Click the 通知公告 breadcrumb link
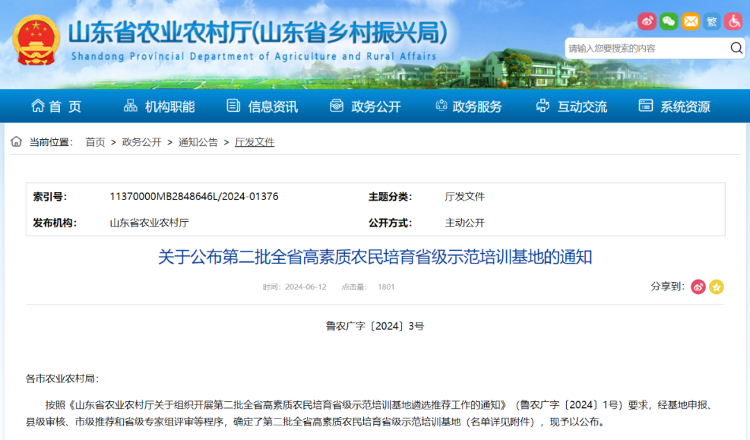750x440 pixels. click(198, 142)
